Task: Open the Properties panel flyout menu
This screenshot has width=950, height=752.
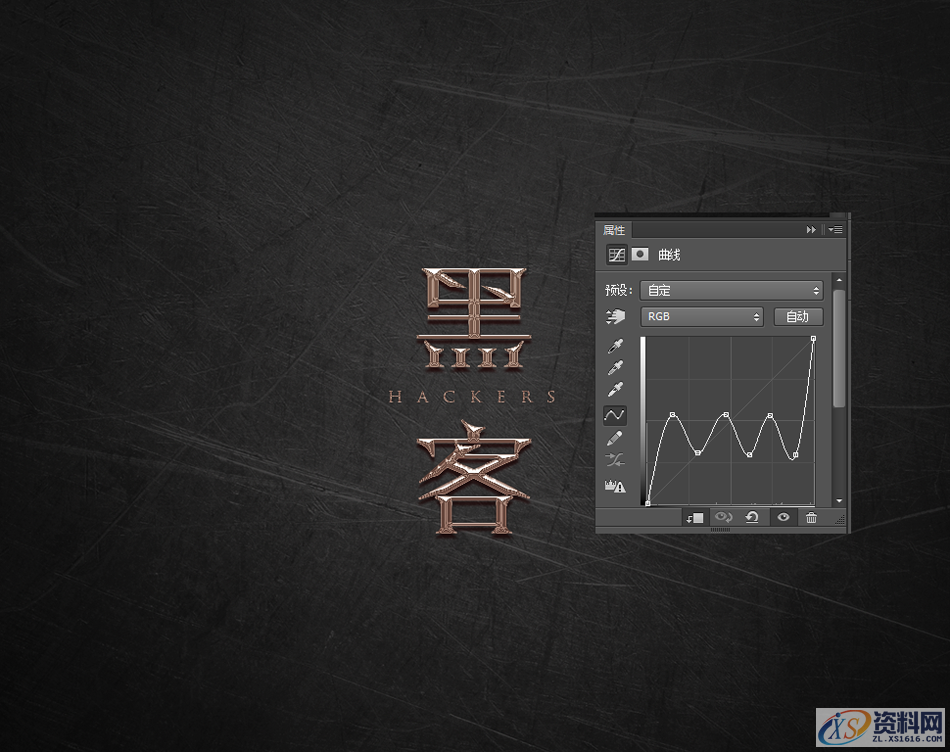Action: (x=835, y=229)
